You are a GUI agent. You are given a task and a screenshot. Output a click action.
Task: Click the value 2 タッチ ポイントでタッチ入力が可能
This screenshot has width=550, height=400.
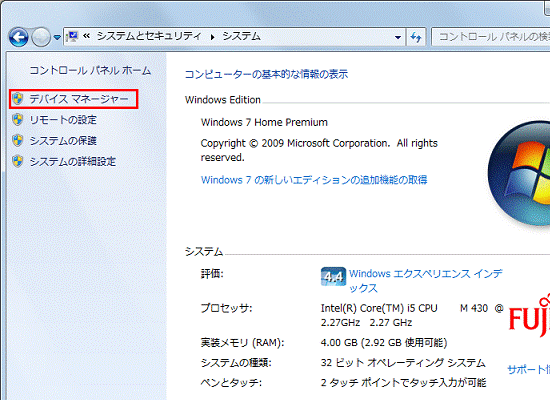point(403,382)
